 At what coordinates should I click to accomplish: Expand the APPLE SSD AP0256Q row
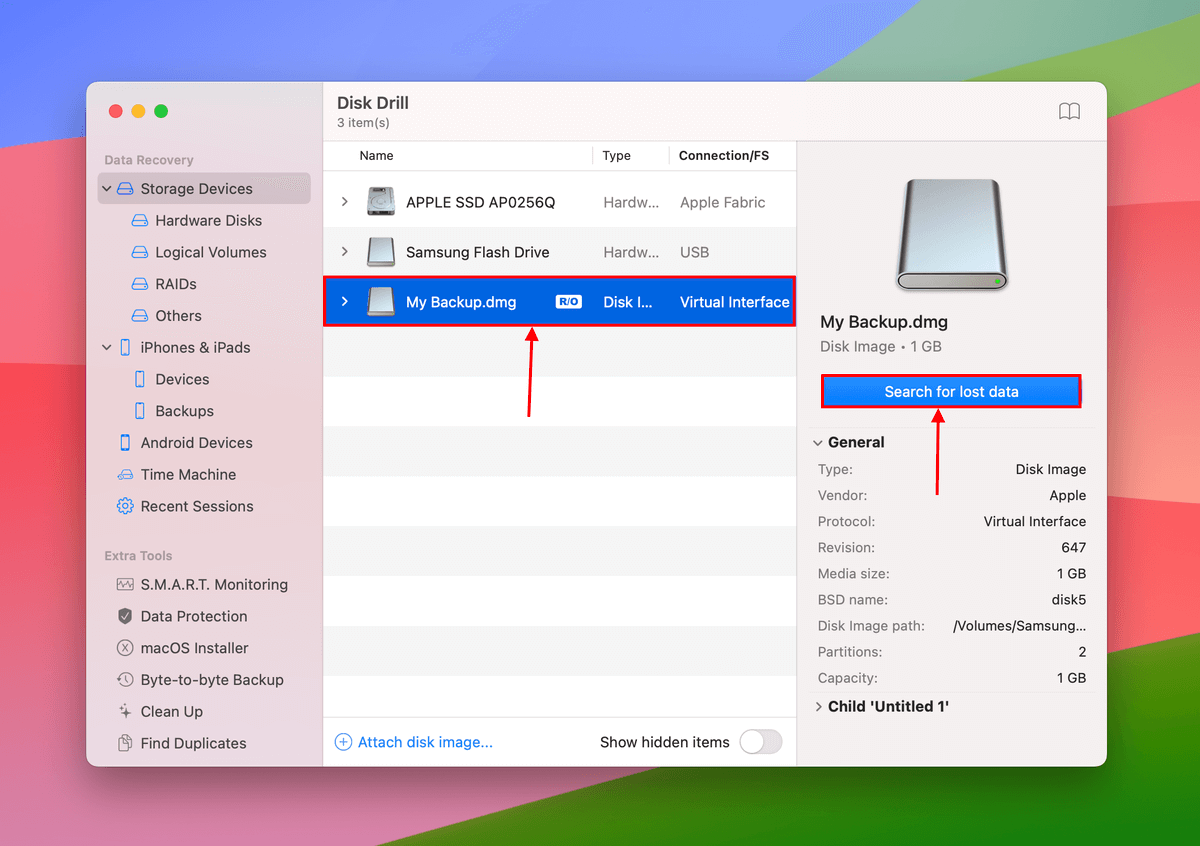pos(345,201)
